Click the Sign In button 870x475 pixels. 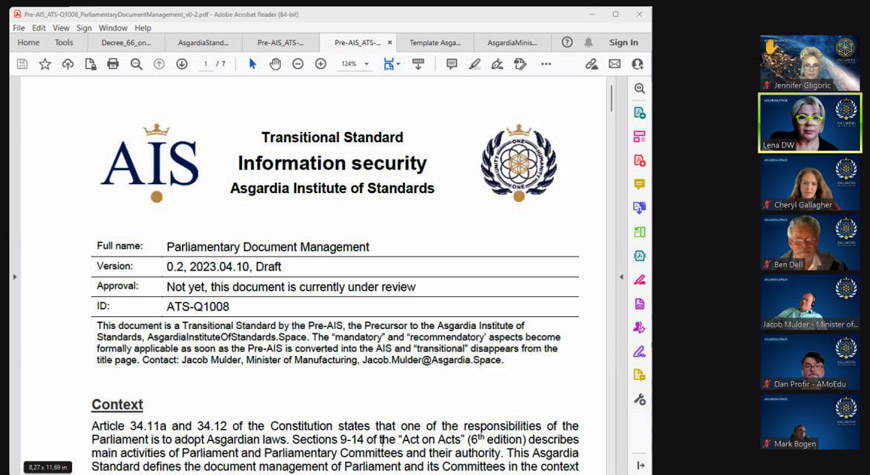(623, 43)
